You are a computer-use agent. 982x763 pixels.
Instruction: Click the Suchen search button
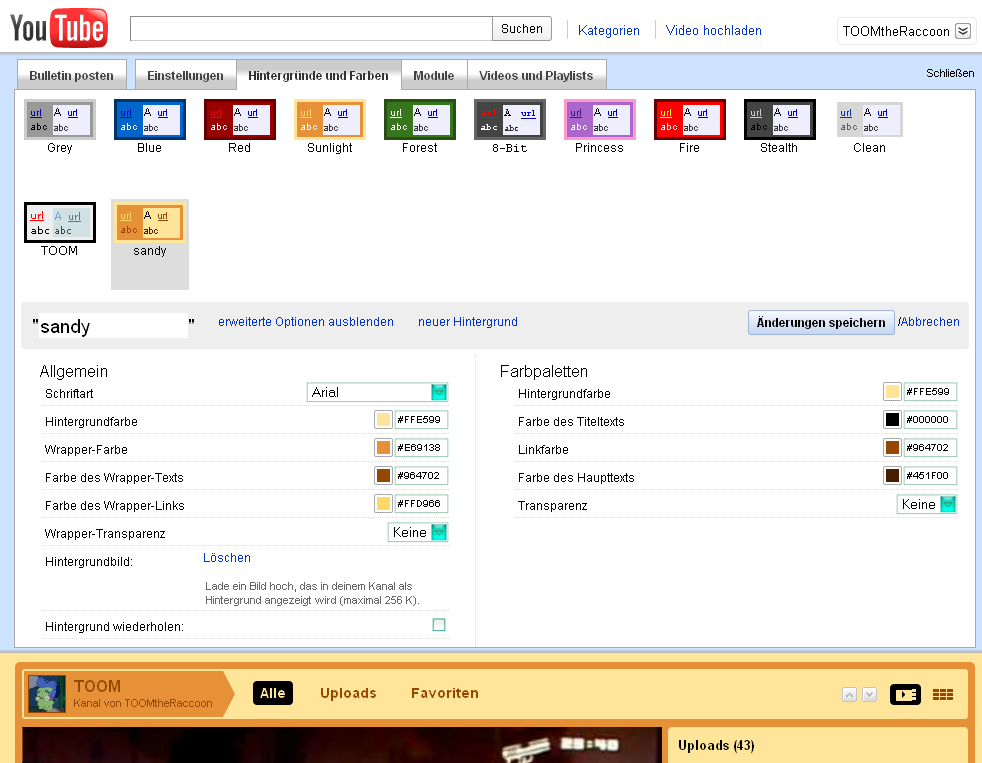522,29
